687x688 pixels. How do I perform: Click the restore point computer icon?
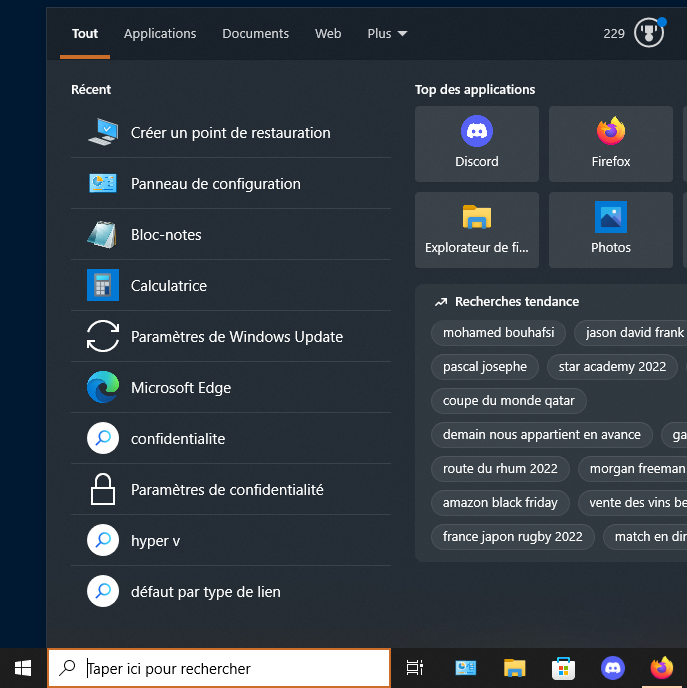[x=103, y=132]
